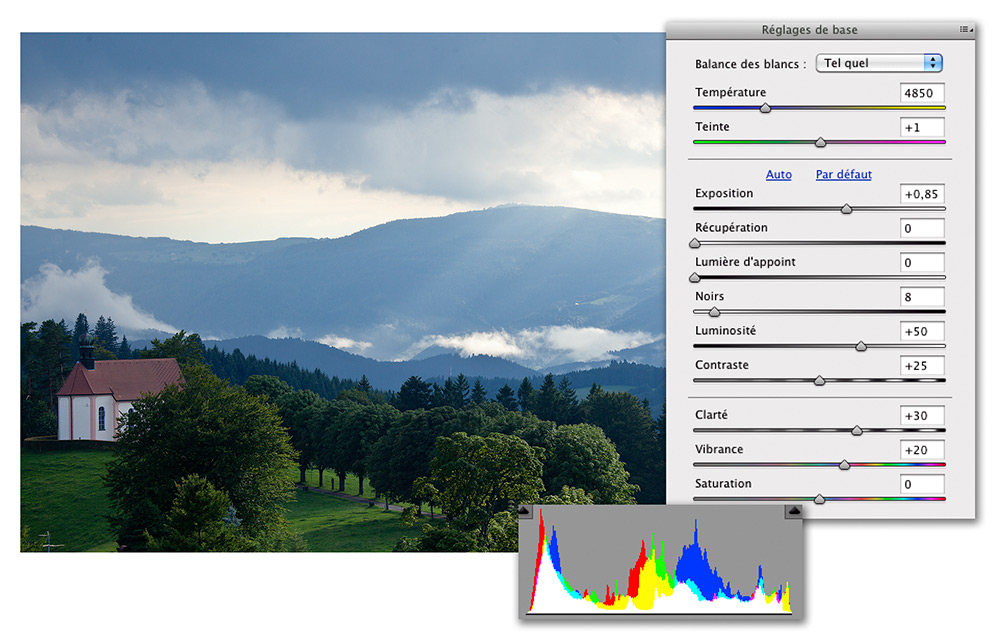This screenshot has width=1000, height=642.
Task: Click the landscape photo preview
Action: (x=343, y=292)
